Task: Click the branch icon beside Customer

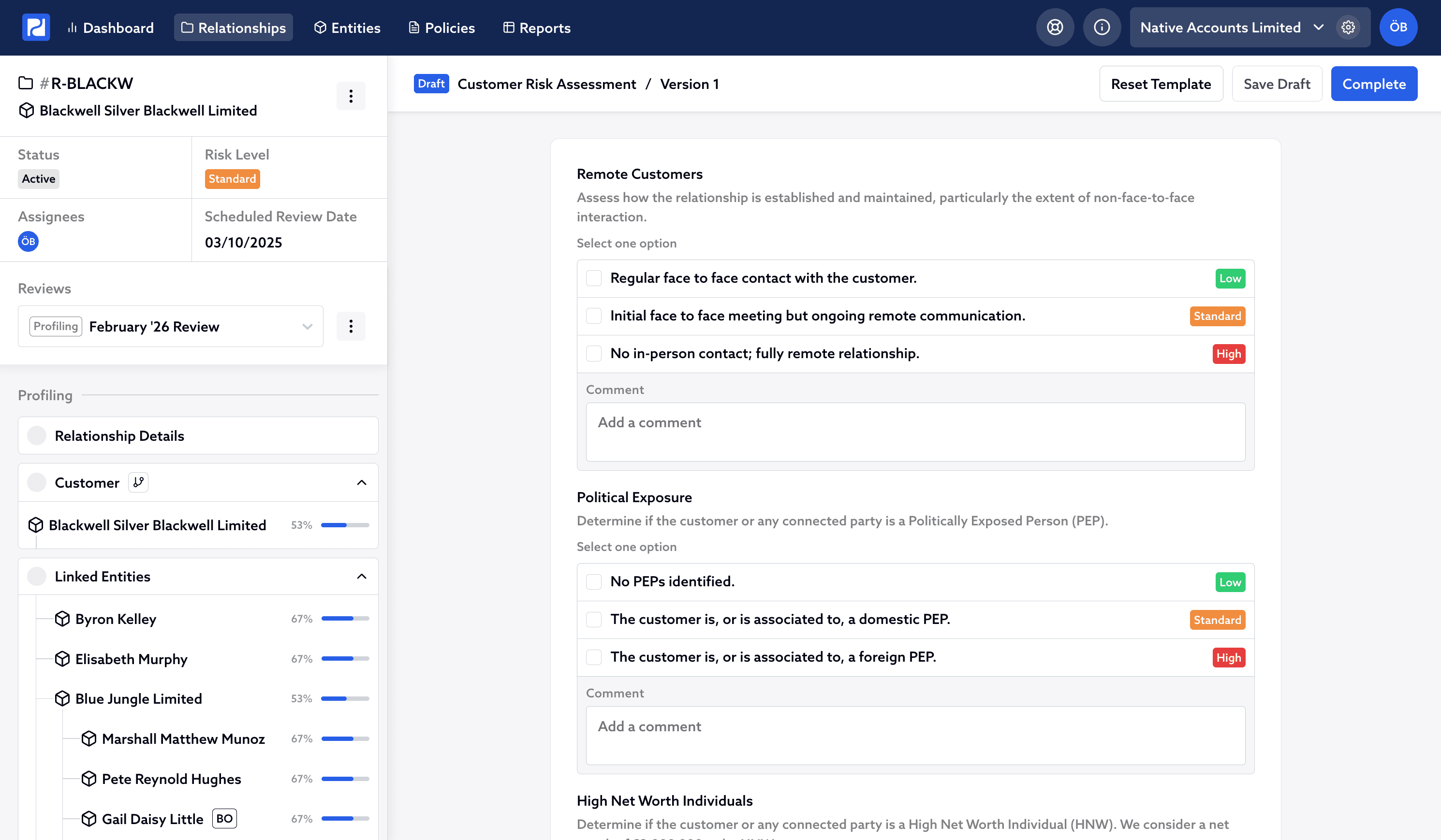Action: click(138, 482)
